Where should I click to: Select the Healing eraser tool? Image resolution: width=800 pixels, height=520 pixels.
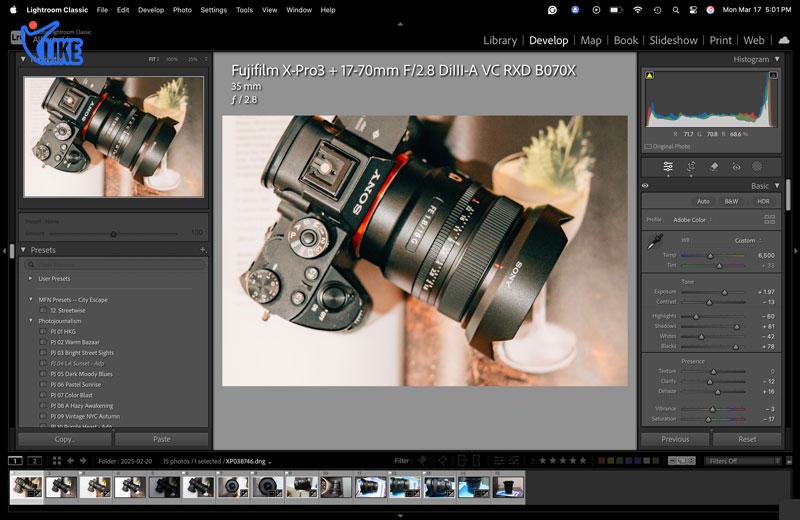tap(714, 167)
